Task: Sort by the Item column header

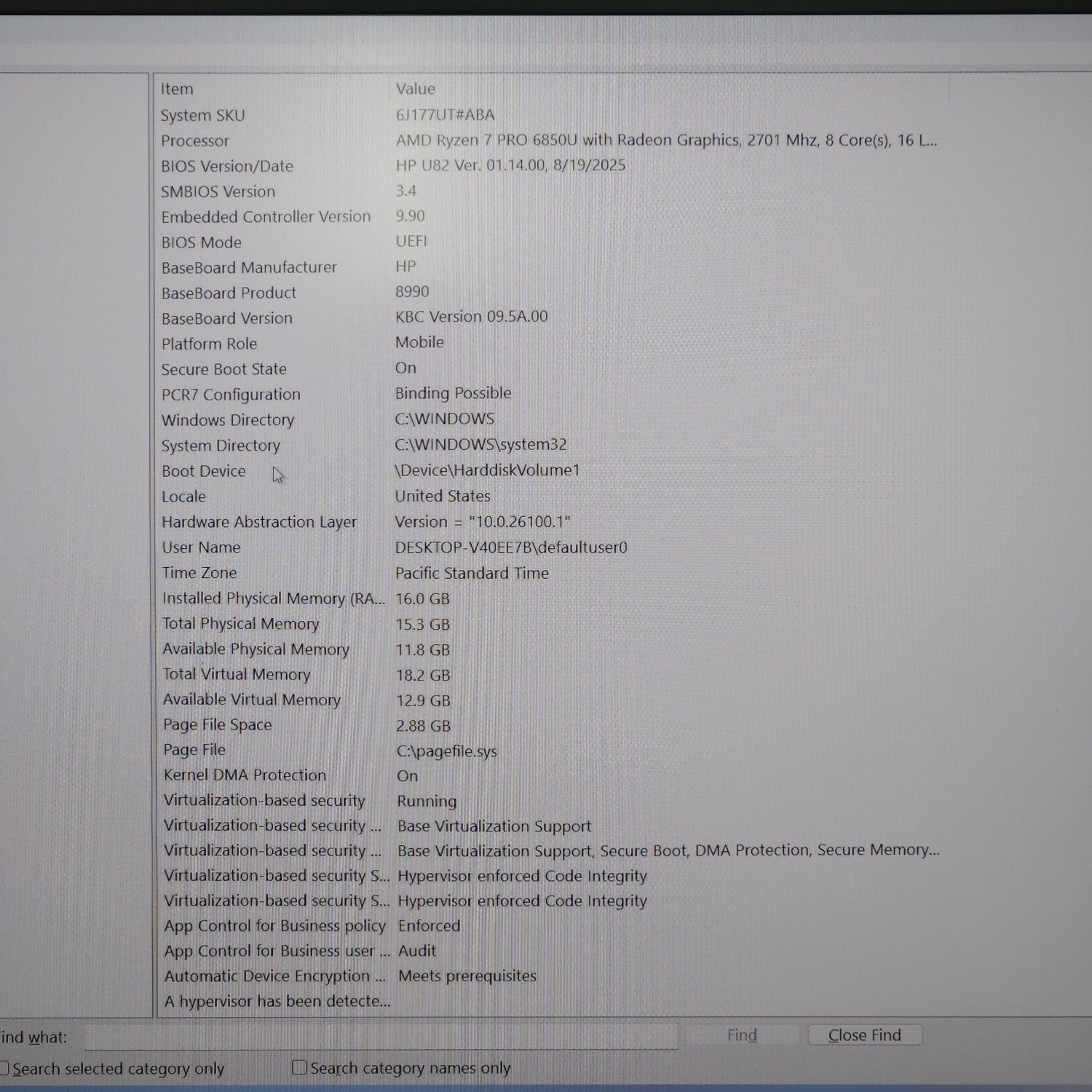Action: coord(177,89)
